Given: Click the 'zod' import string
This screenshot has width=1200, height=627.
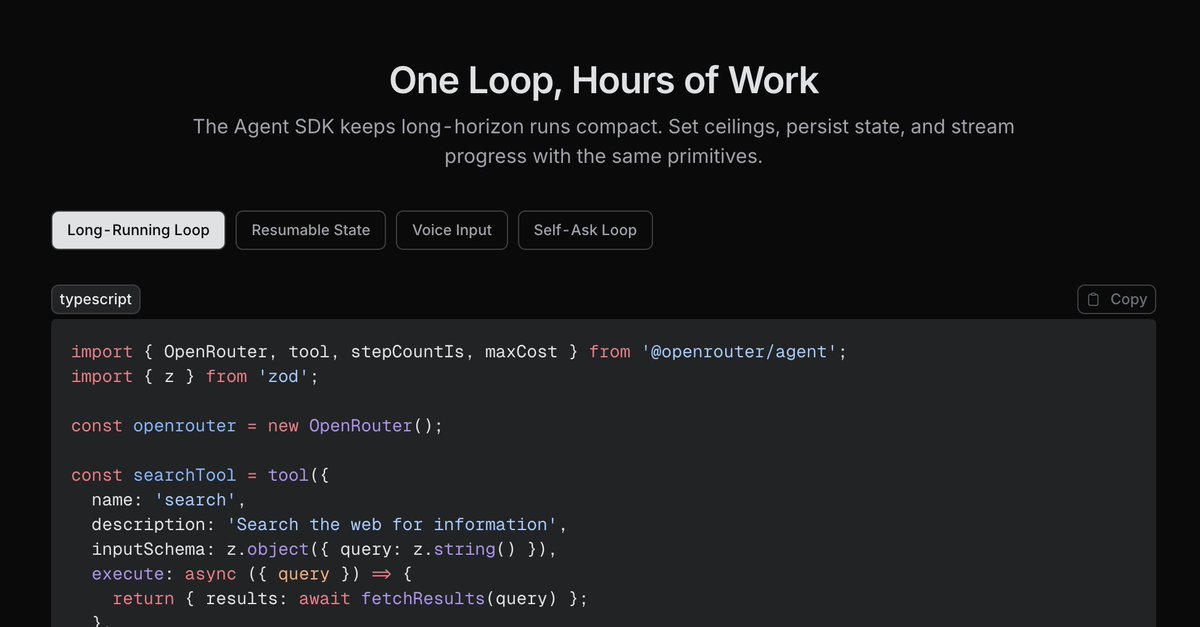Looking at the screenshot, I should tap(285, 376).
